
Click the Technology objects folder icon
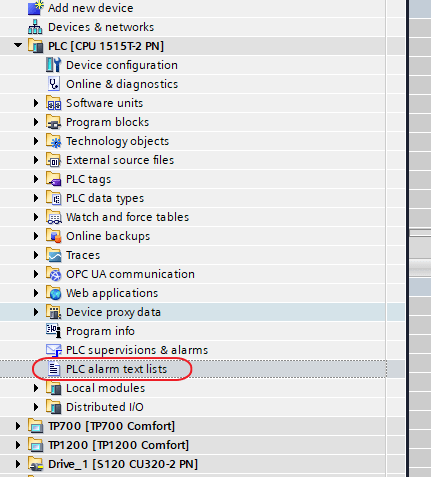(x=54, y=141)
